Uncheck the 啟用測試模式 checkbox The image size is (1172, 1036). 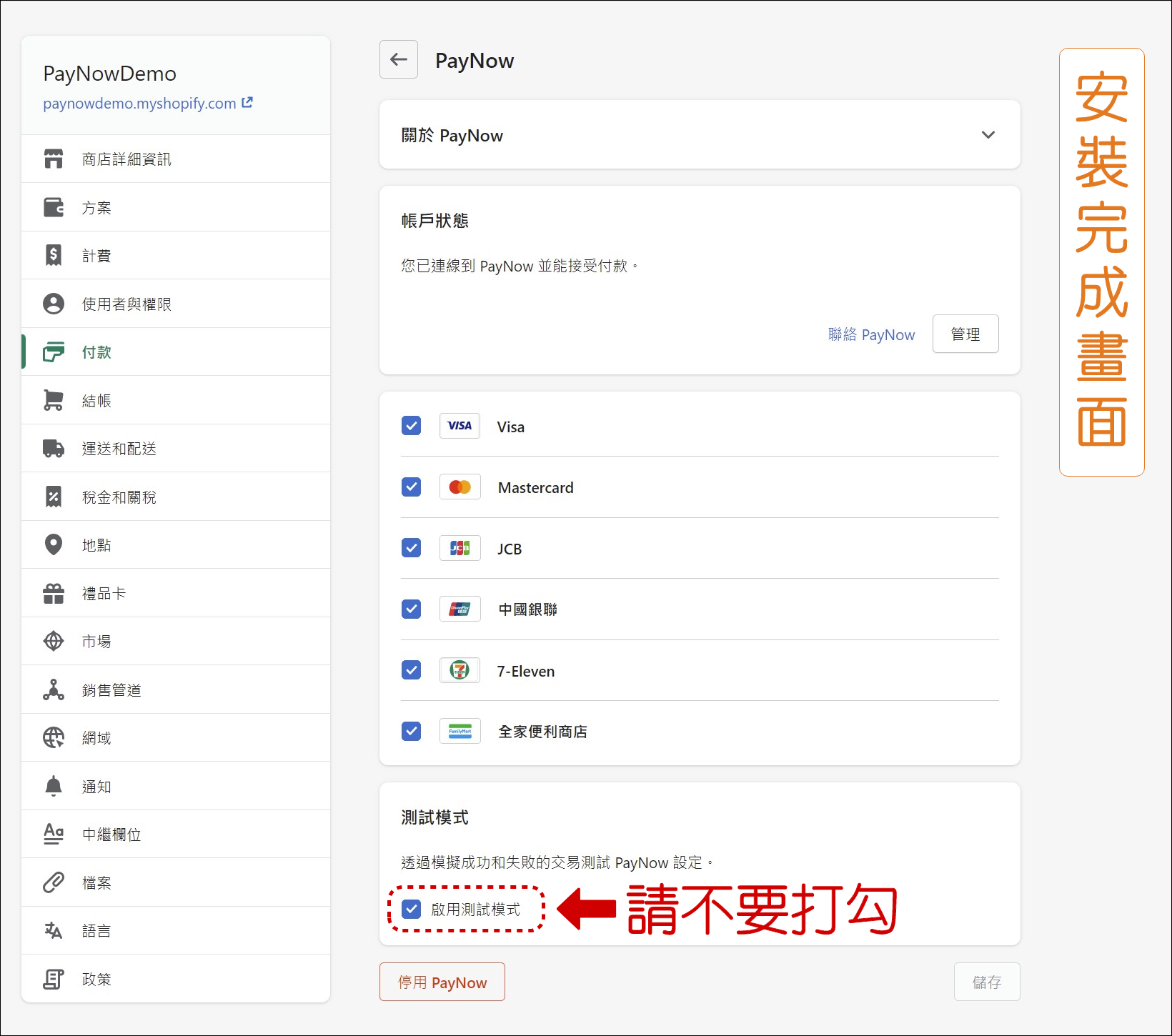click(x=412, y=909)
